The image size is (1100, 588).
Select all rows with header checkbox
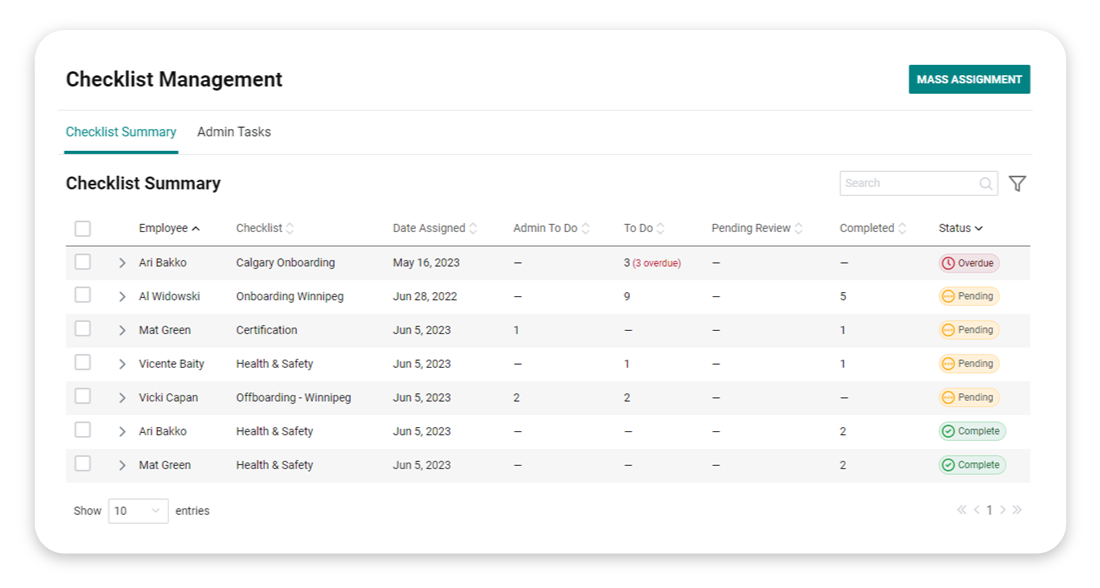point(82,228)
